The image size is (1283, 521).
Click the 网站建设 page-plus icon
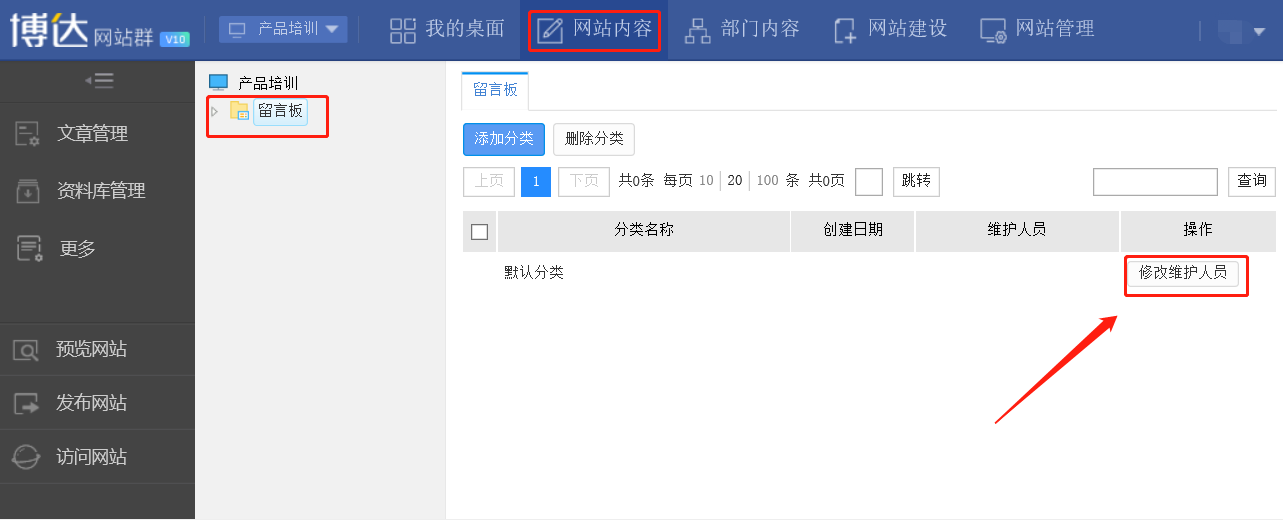click(x=845, y=31)
